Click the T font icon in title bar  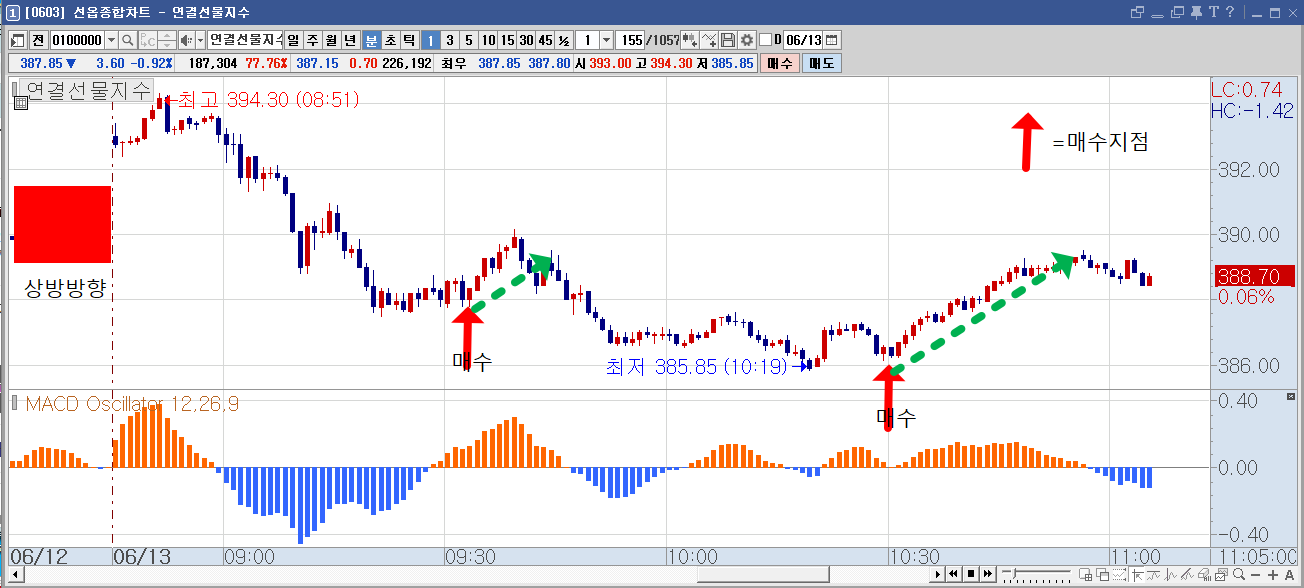coord(1213,12)
